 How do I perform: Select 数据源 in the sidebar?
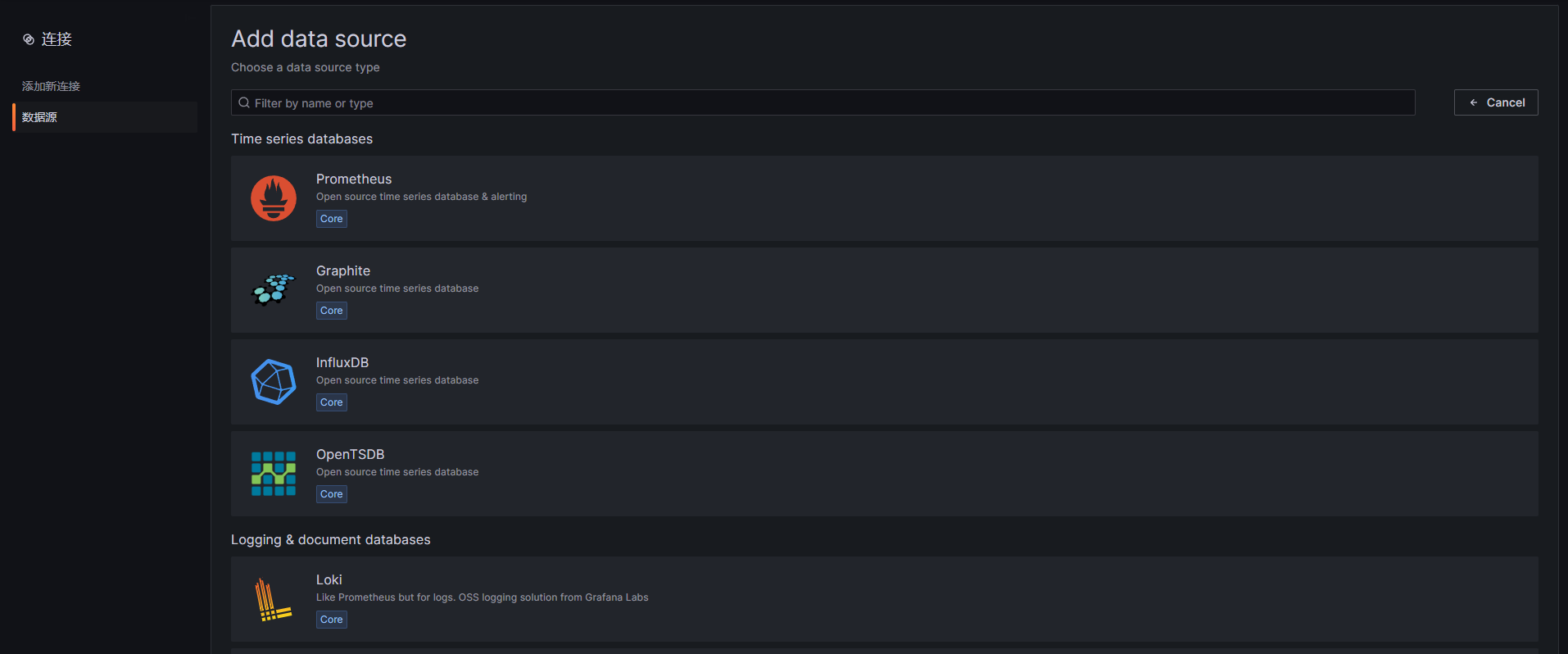tap(39, 117)
